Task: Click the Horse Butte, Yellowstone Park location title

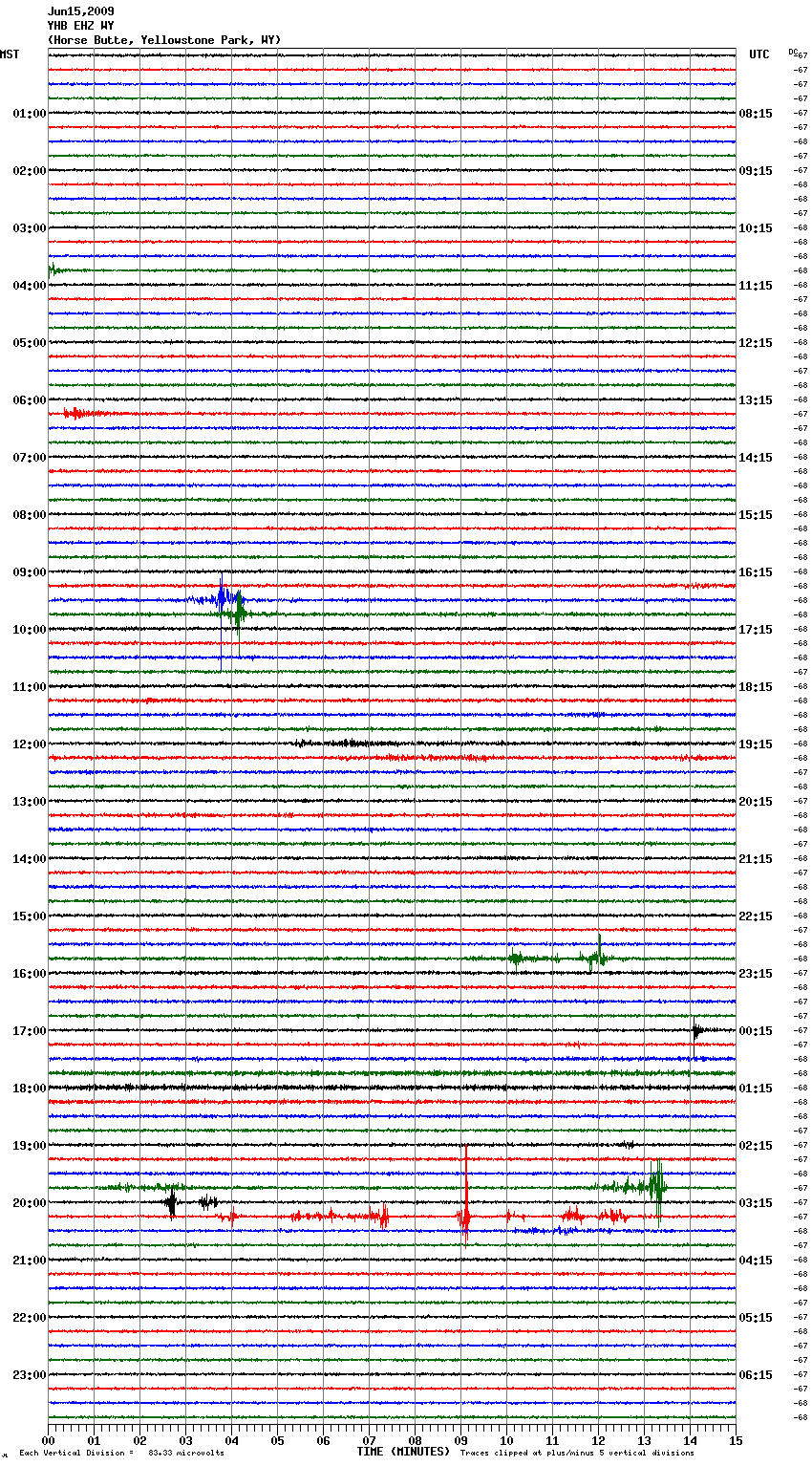Action: pos(164,40)
